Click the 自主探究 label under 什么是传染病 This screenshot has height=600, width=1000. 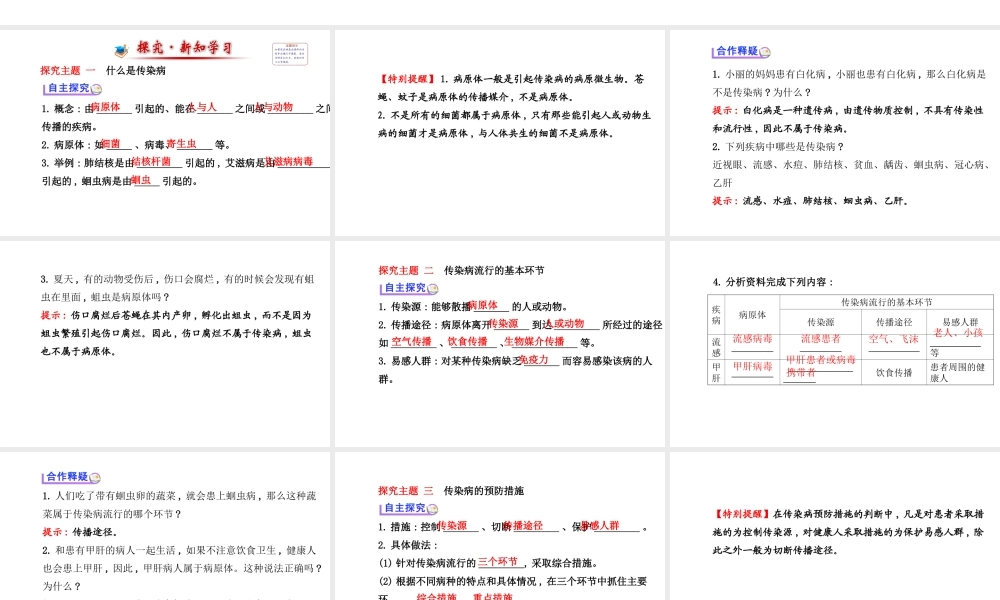click(68, 88)
